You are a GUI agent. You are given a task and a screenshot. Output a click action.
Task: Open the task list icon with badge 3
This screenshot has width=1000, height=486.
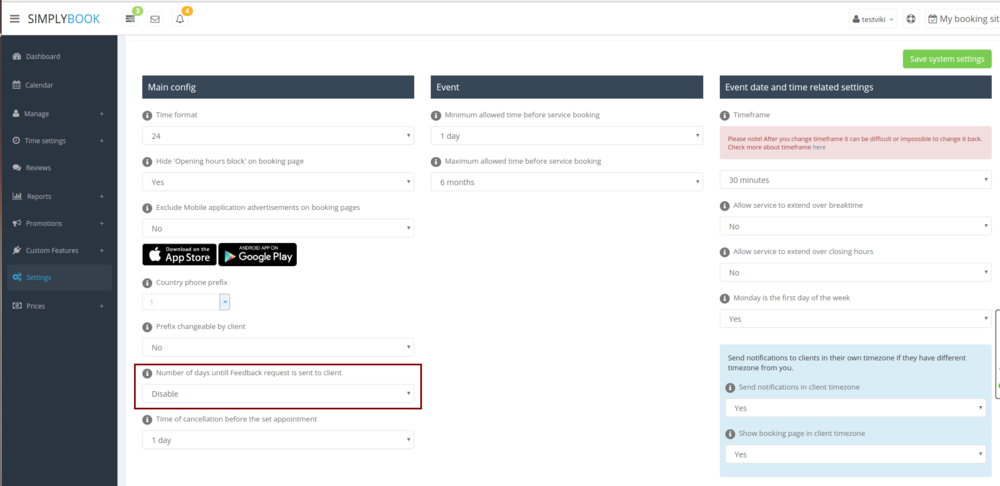(130, 19)
